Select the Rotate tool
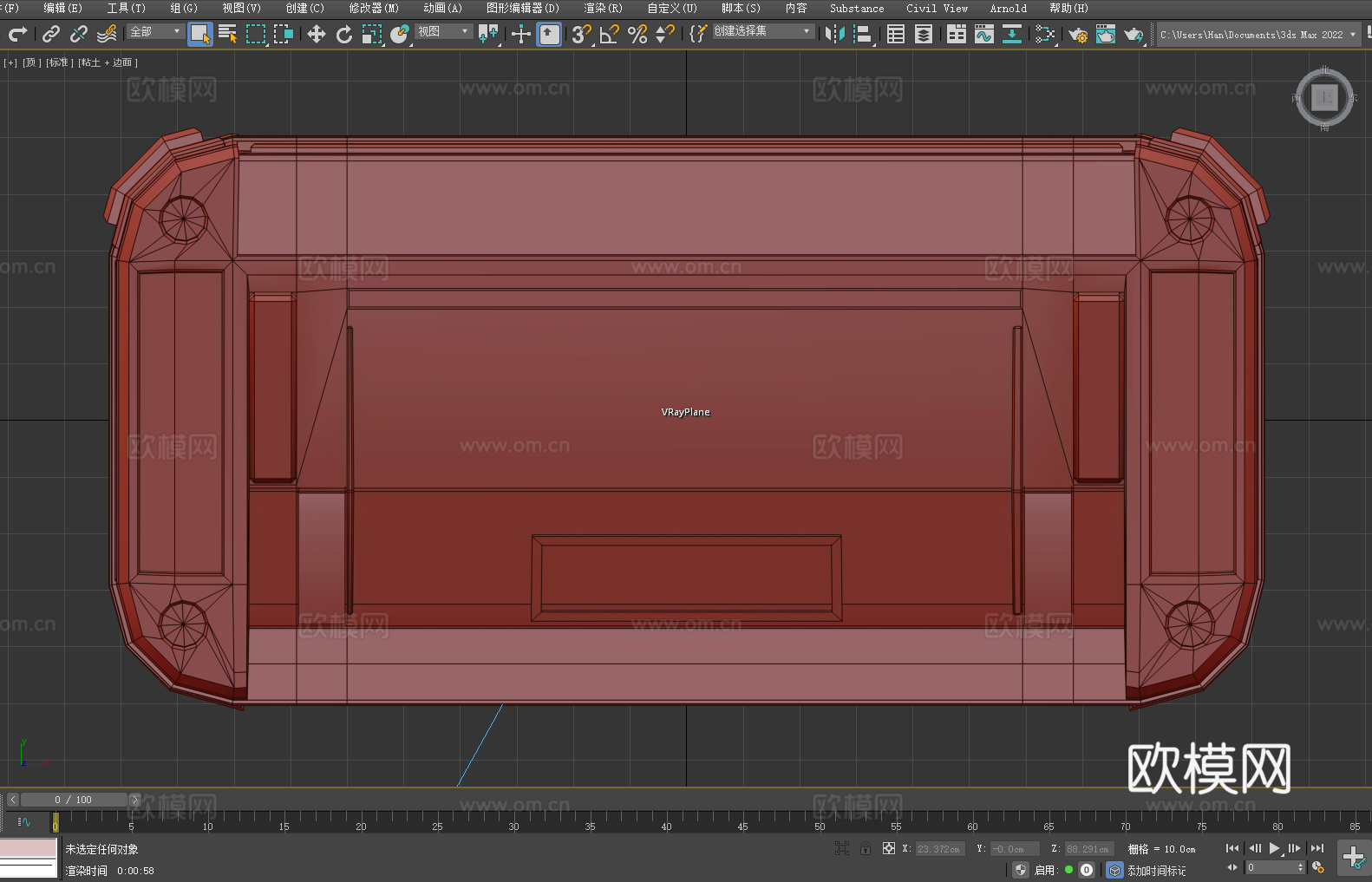Image resolution: width=1372 pixels, height=882 pixels. click(344, 34)
